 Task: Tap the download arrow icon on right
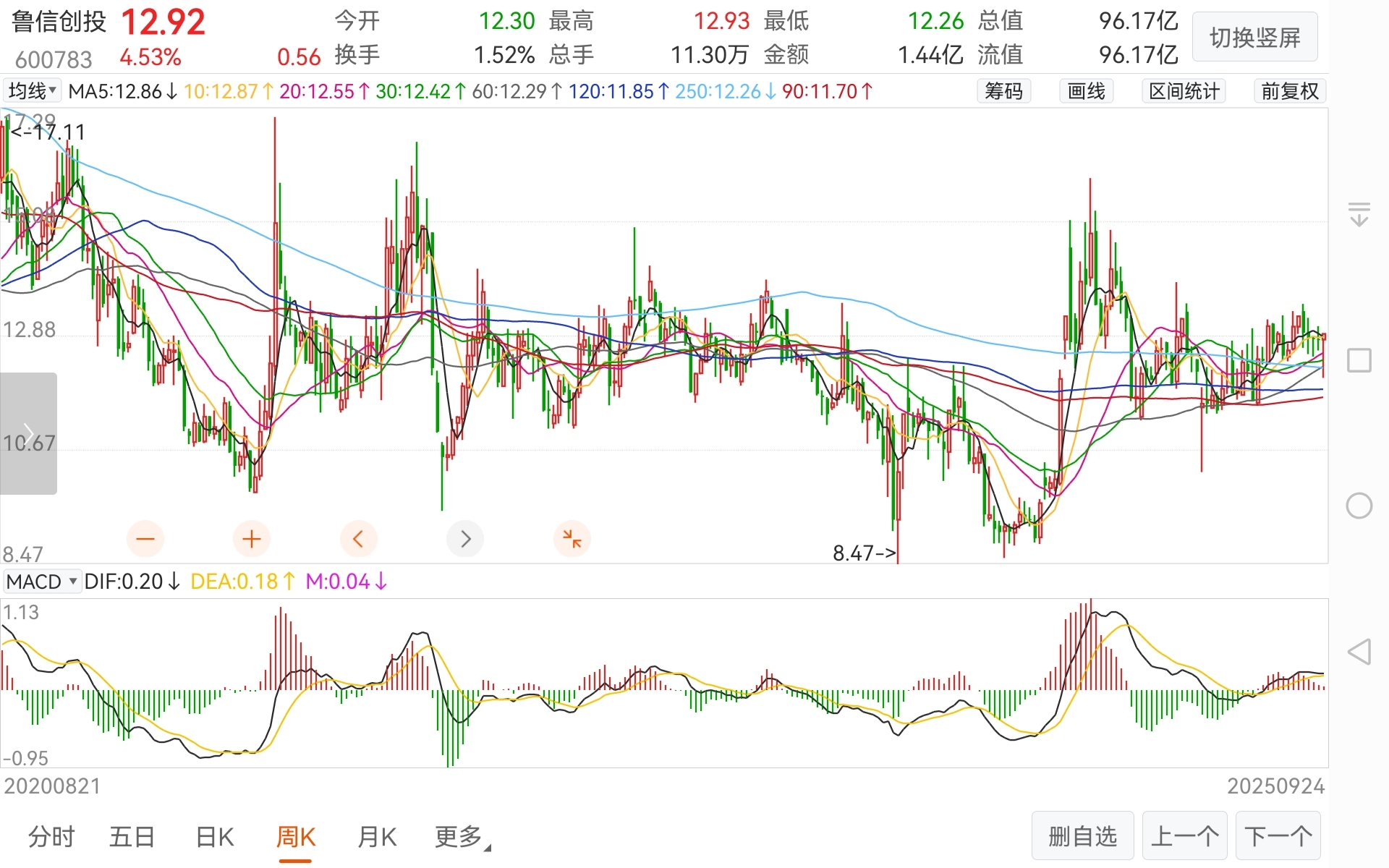coord(1359,214)
